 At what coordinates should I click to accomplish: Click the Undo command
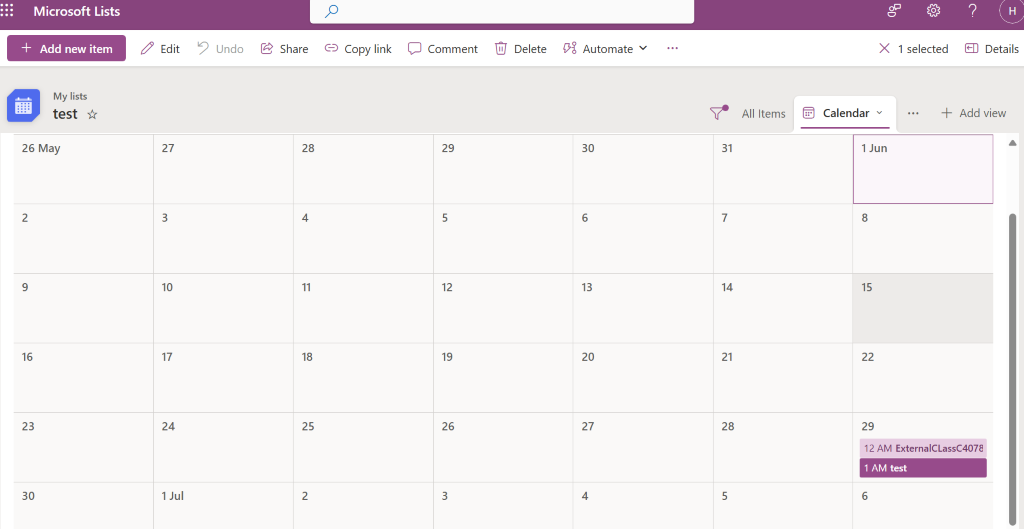tap(221, 49)
